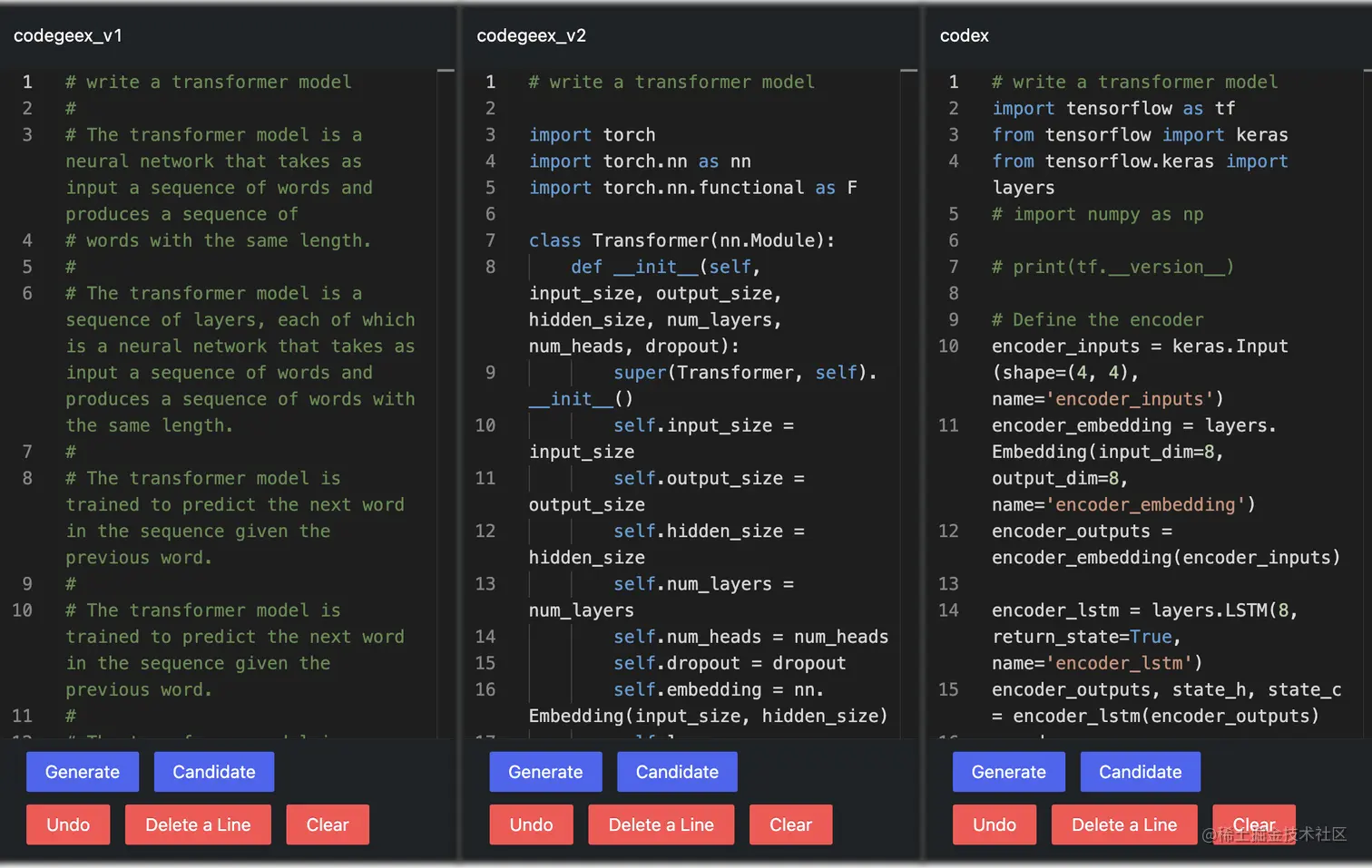Click 'class Transformer(nn.Module):' line
This screenshot has width=1372, height=868.
[681, 240]
